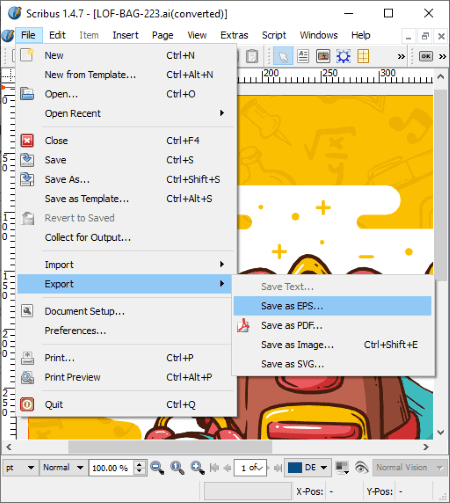The image size is (450, 503).
Task: Open the page number selector dropdown
Action: click(250, 468)
